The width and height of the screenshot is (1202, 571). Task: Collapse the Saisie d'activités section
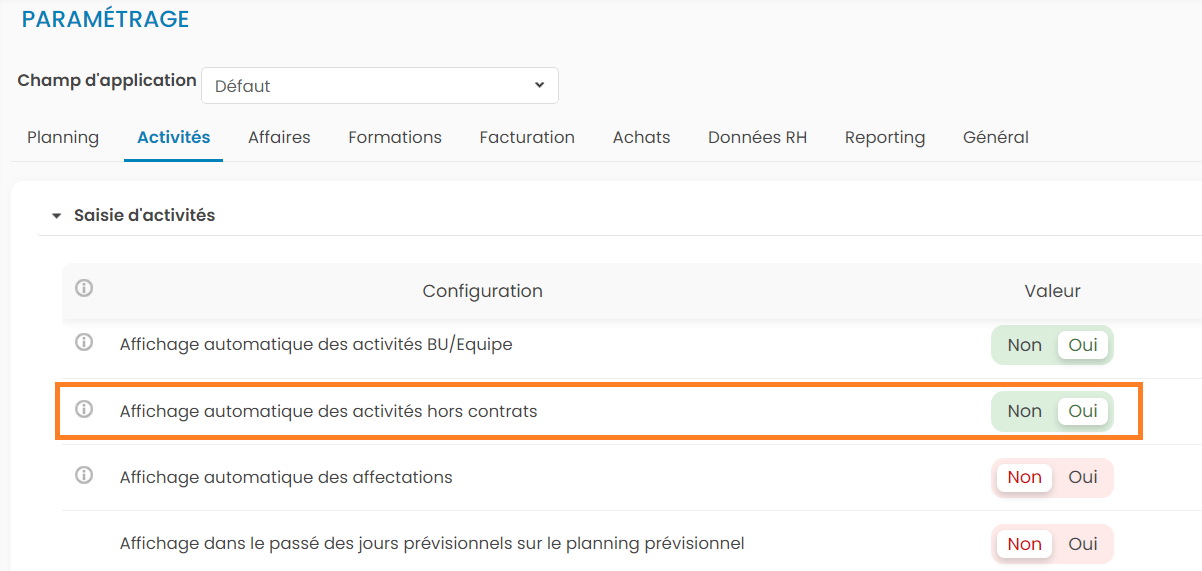(57, 215)
